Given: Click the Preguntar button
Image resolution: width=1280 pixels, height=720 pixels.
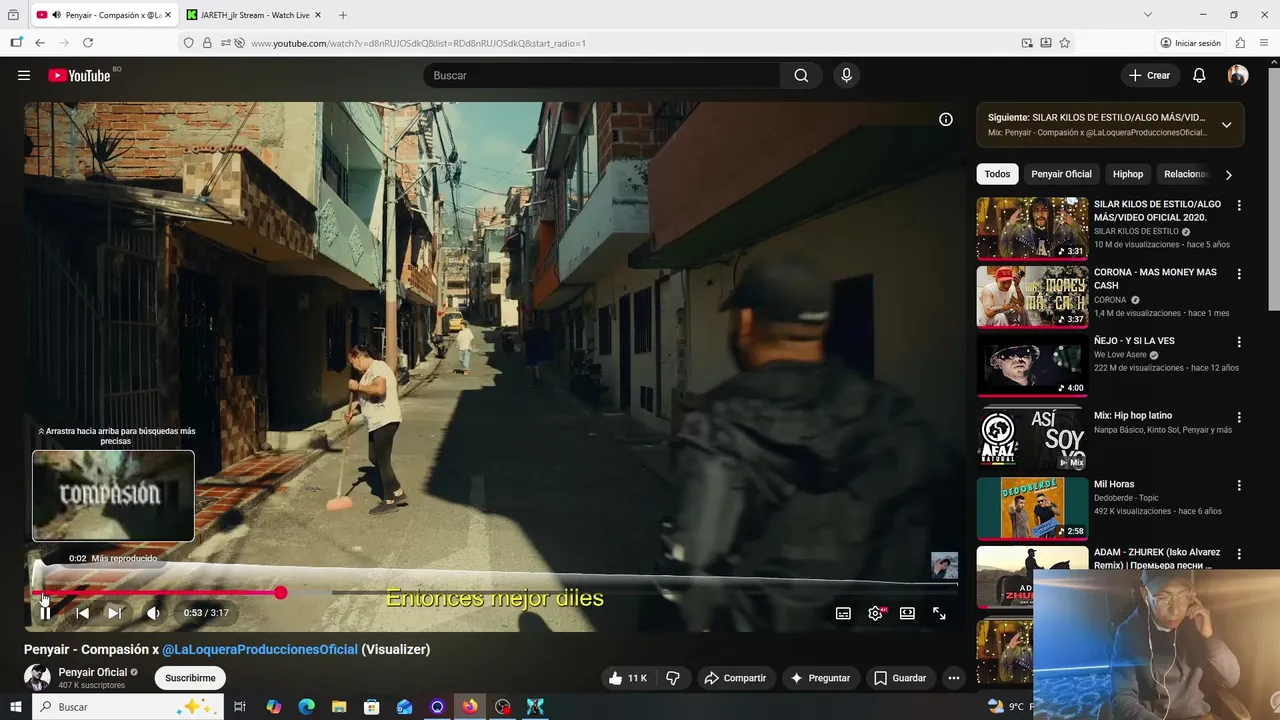Looking at the screenshot, I should pos(820,678).
